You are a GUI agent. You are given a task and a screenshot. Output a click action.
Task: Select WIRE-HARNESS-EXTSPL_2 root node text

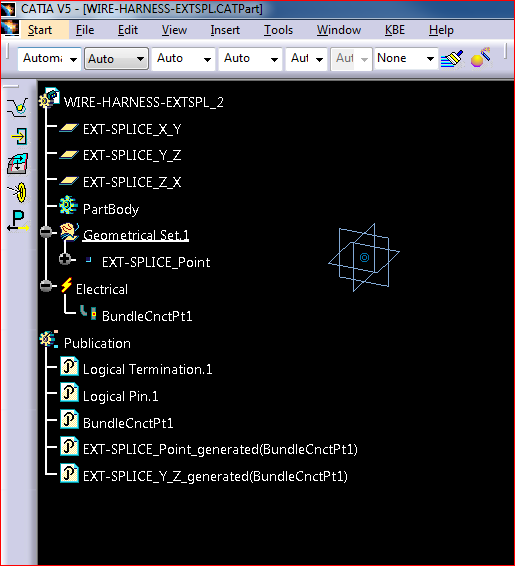pyautogui.click(x=144, y=102)
